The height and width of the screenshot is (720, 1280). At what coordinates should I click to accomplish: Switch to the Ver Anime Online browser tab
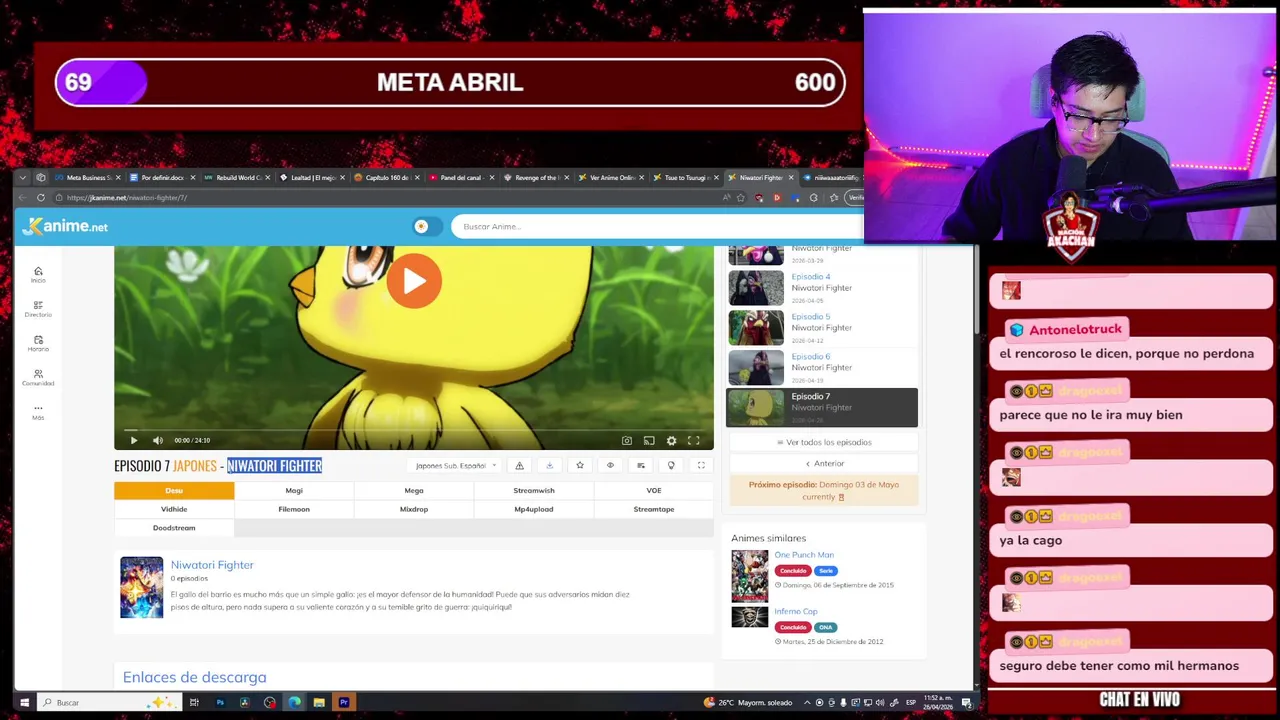coord(611,178)
